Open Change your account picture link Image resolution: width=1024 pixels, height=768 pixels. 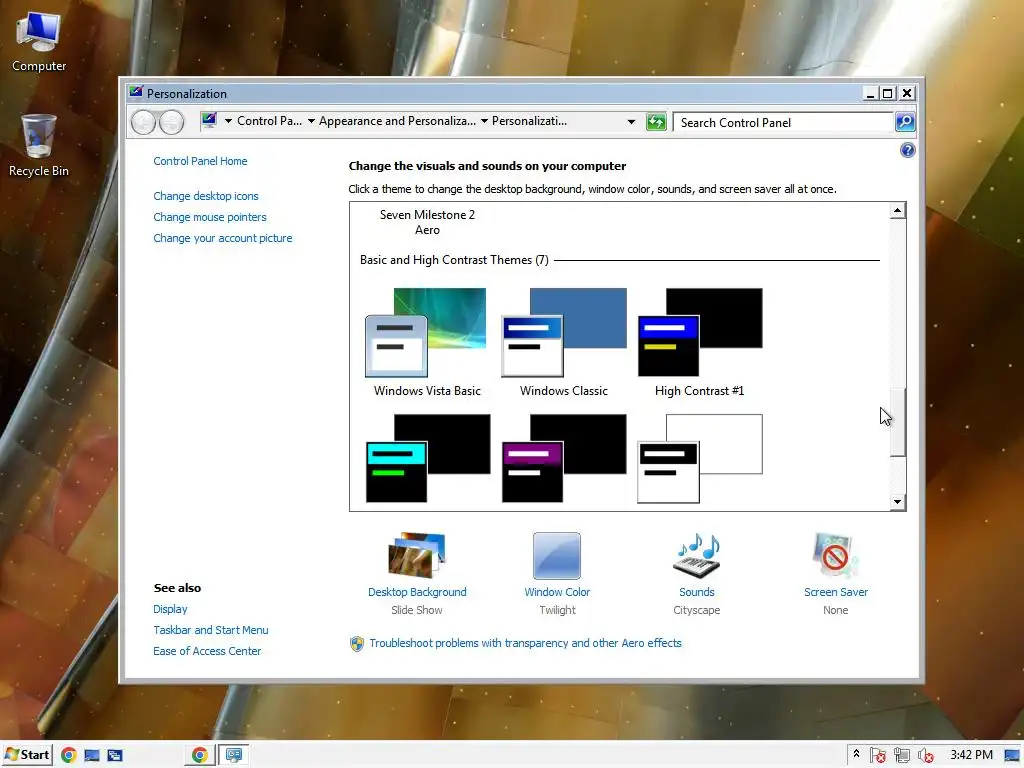coord(223,238)
